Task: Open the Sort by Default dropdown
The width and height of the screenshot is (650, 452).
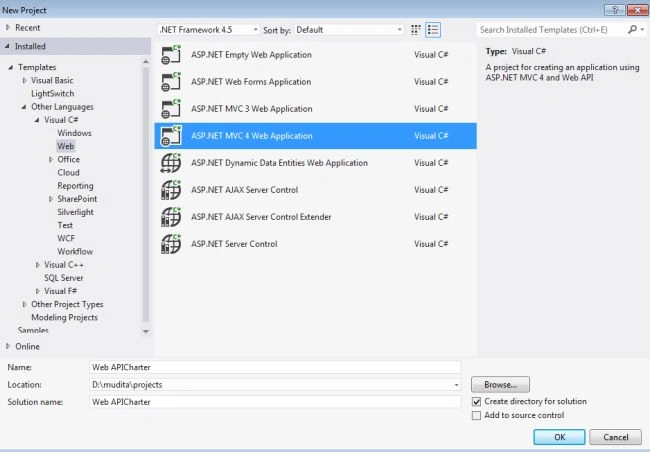Action: (x=349, y=30)
